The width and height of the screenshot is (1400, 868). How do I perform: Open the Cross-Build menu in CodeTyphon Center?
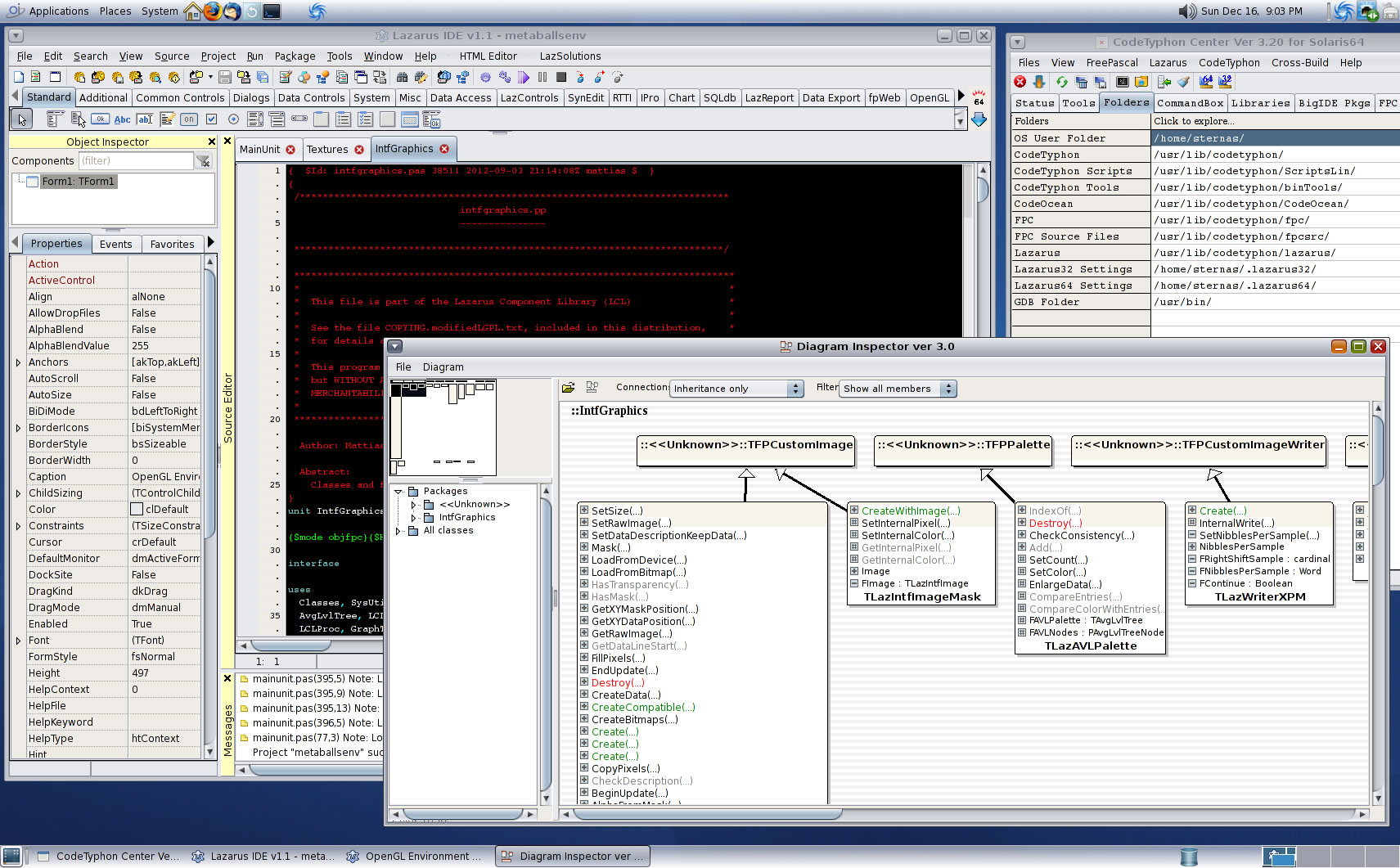tap(1299, 62)
